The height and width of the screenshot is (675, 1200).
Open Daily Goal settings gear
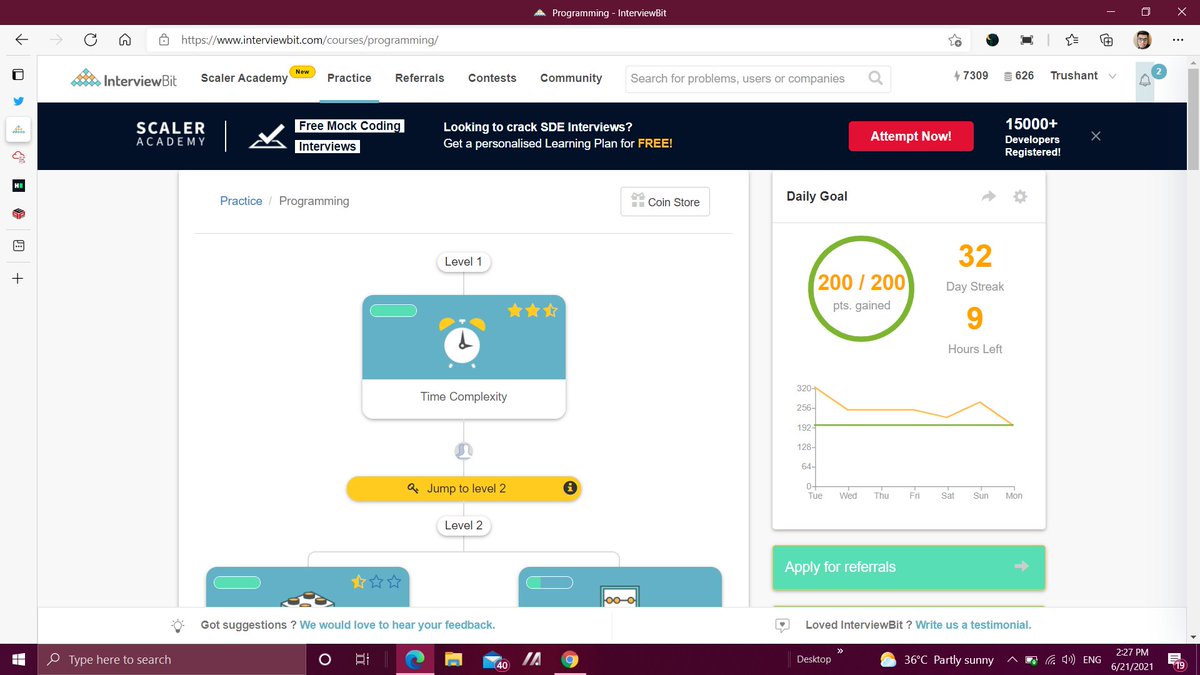point(1020,197)
